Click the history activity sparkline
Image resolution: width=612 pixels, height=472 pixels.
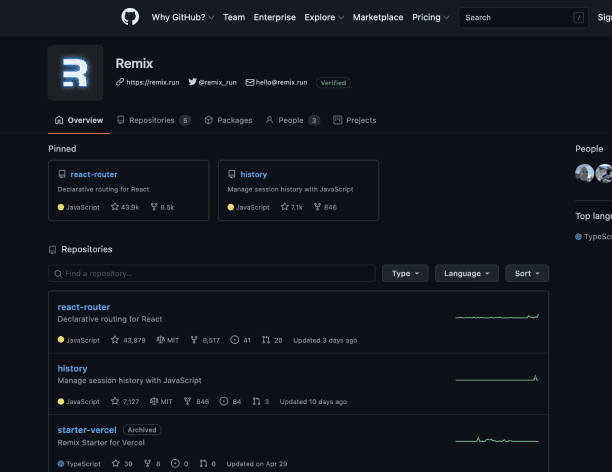497,378
